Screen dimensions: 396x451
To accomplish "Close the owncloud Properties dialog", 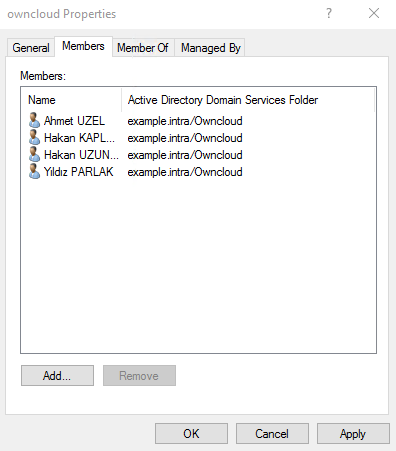I will [x=374, y=14].
